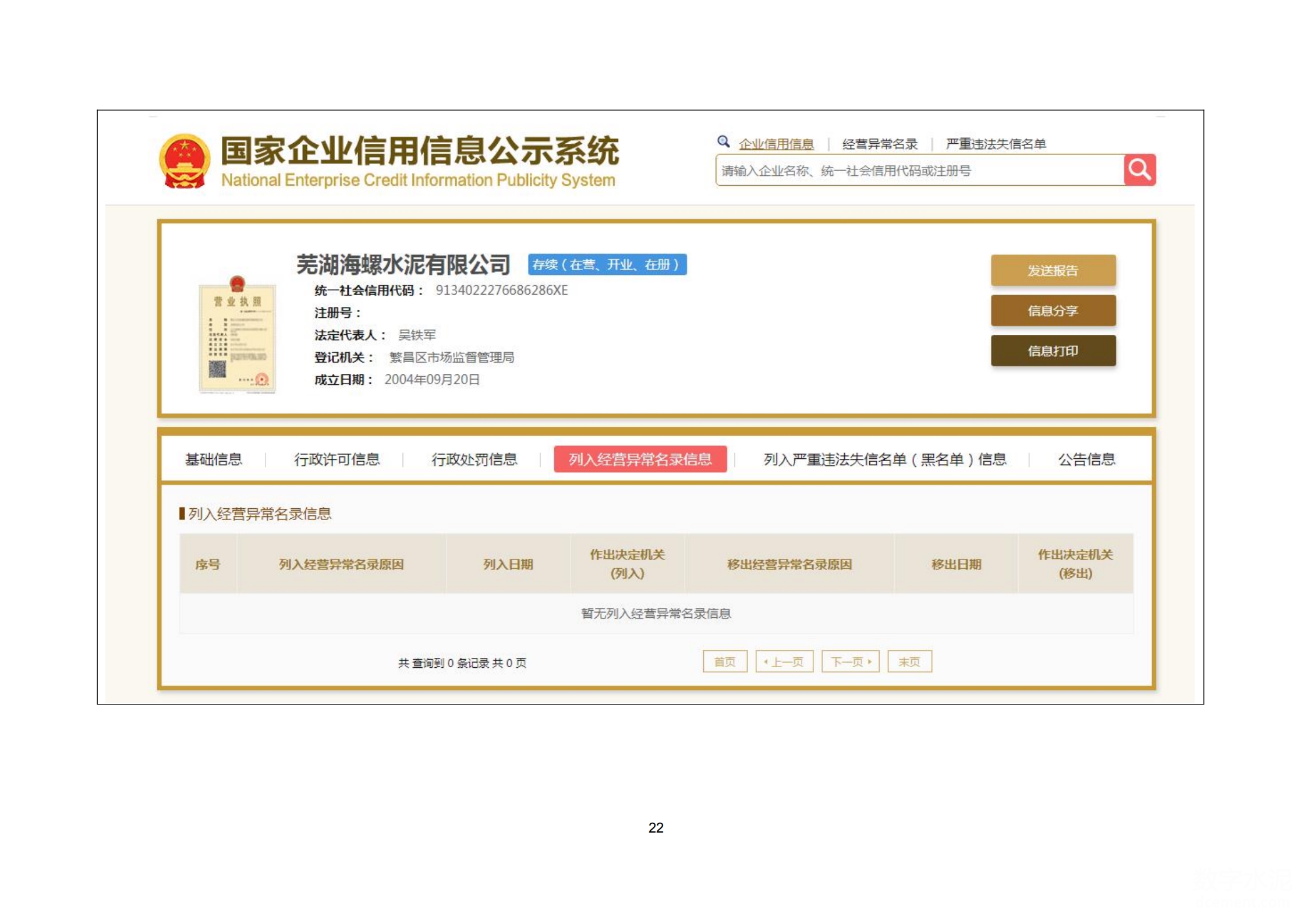
Task: Switch to the 基础信息 tab
Action: tap(213, 459)
